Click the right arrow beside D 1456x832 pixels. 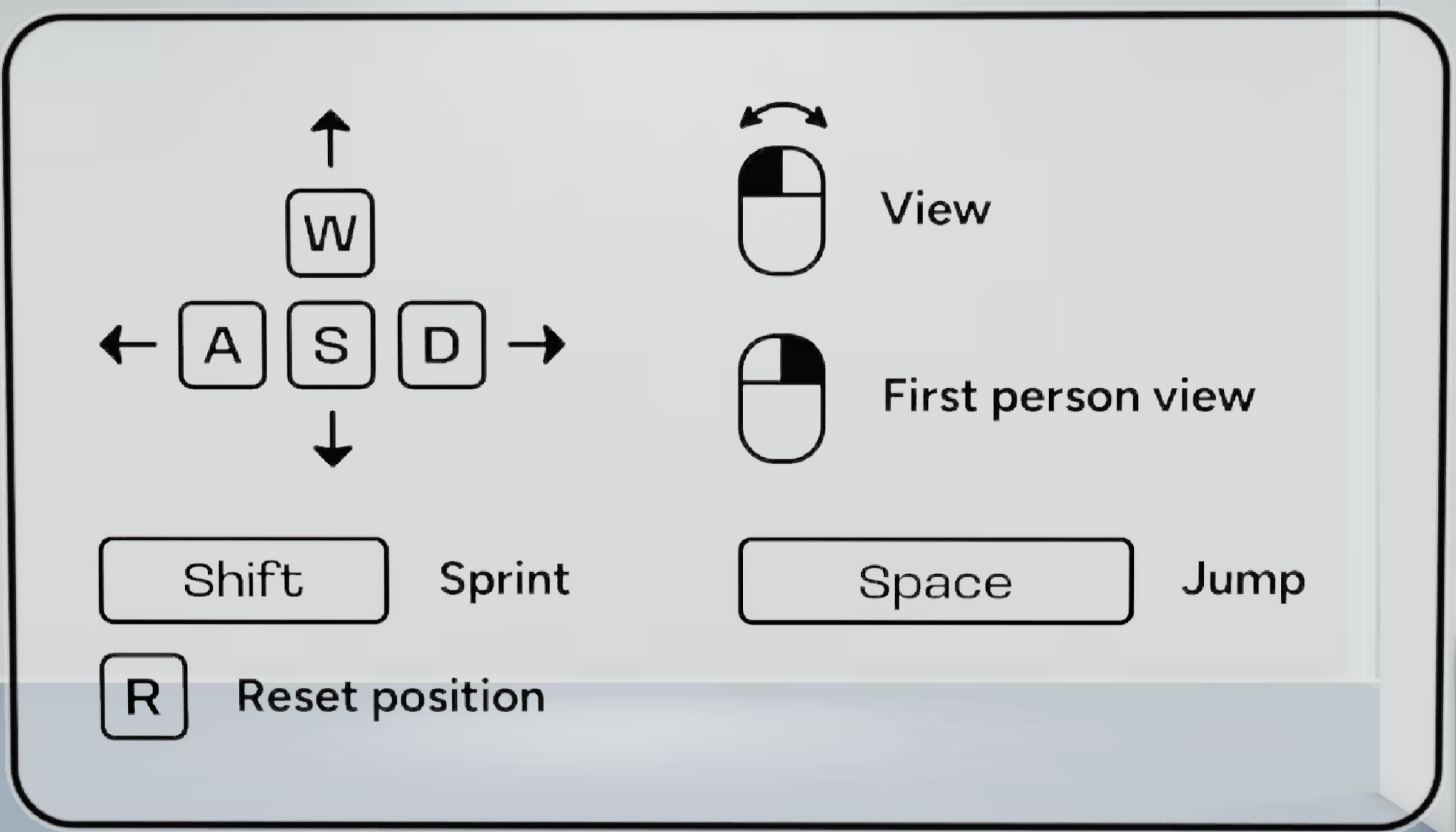tap(537, 345)
